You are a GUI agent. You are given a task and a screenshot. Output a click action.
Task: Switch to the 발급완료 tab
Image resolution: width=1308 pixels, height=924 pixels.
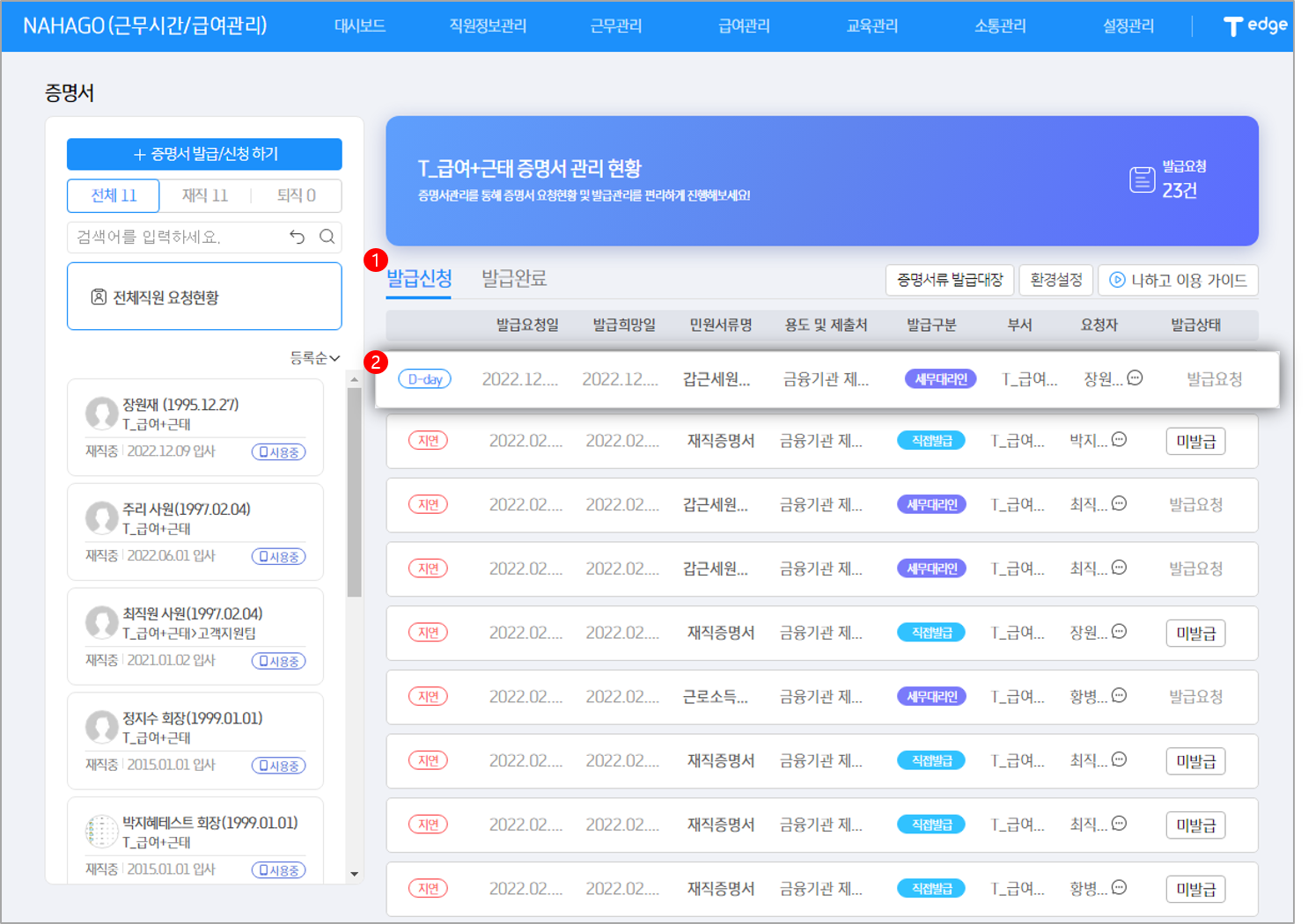pos(514,279)
